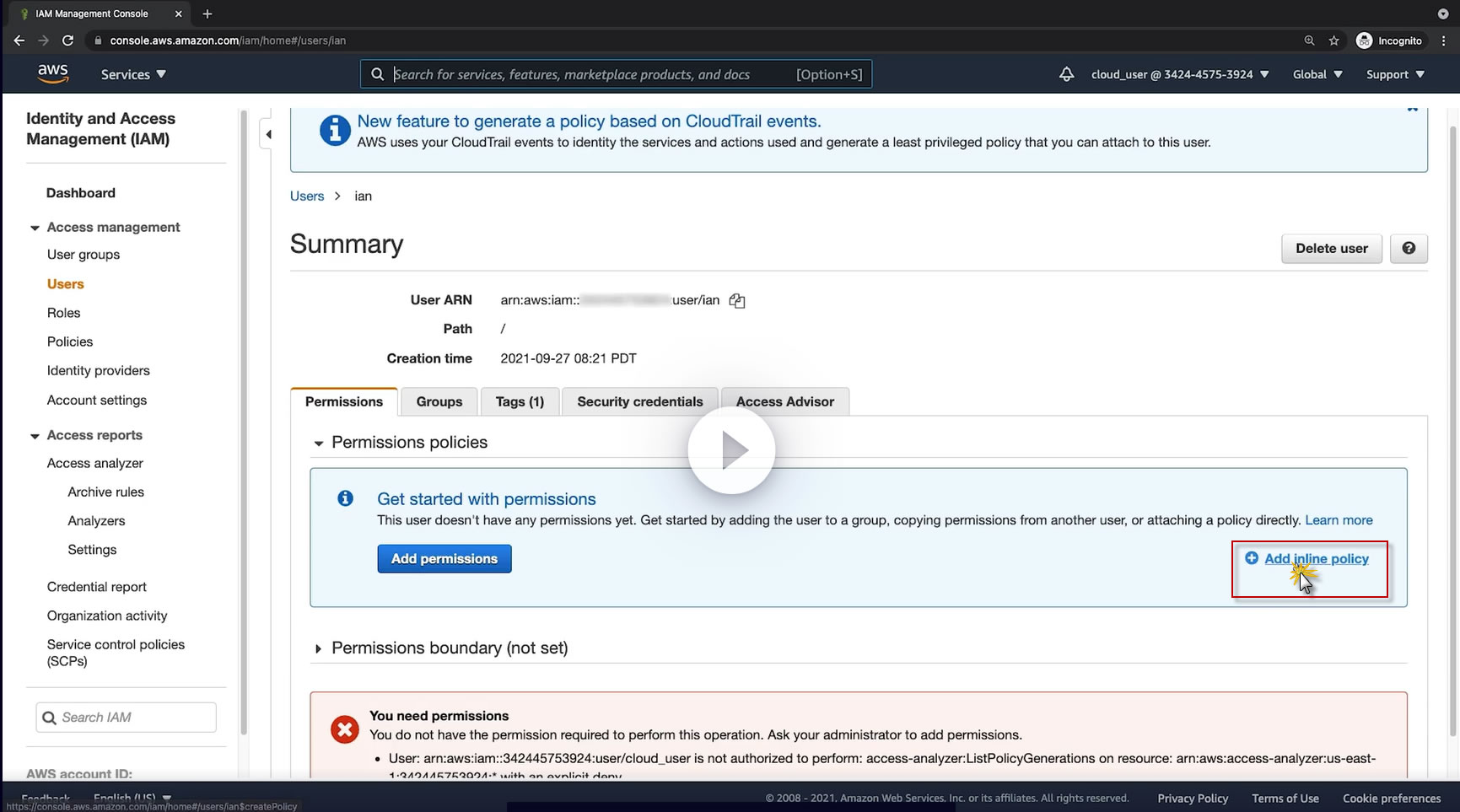The image size is (1460, 812).
Task: Switch to the Security credentials tab
Action: point(639,402)
